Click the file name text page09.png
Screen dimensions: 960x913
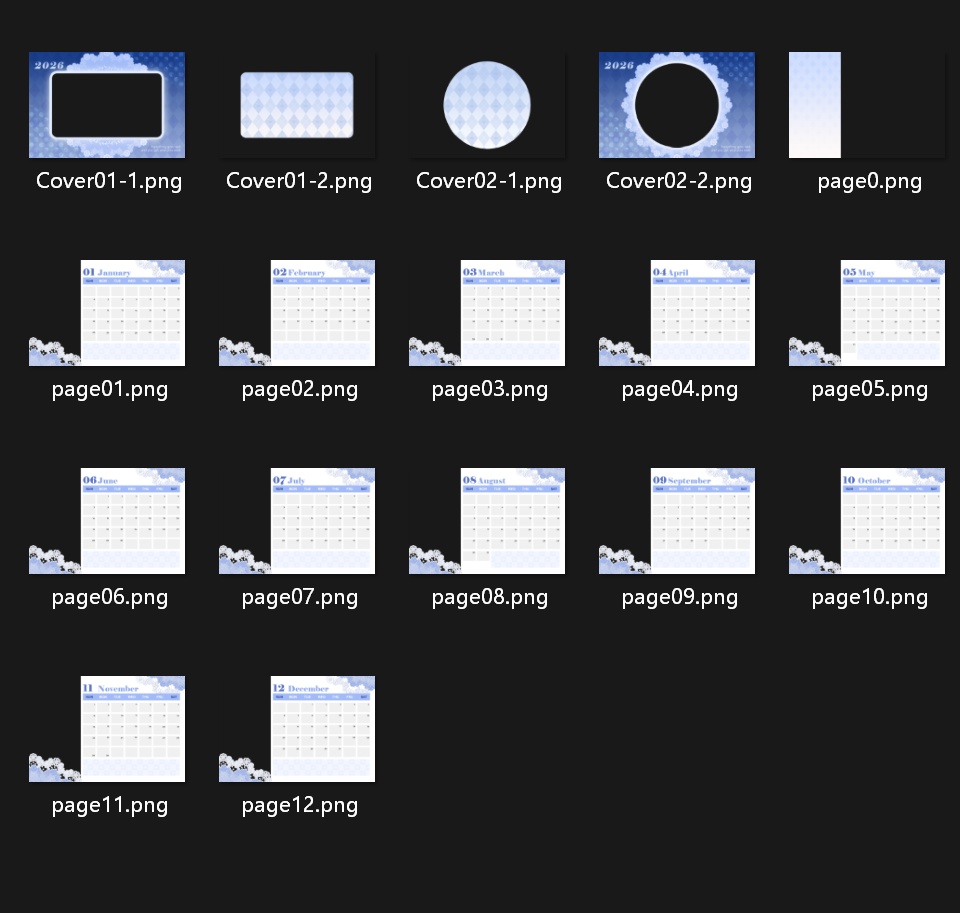tap(680, 598)
